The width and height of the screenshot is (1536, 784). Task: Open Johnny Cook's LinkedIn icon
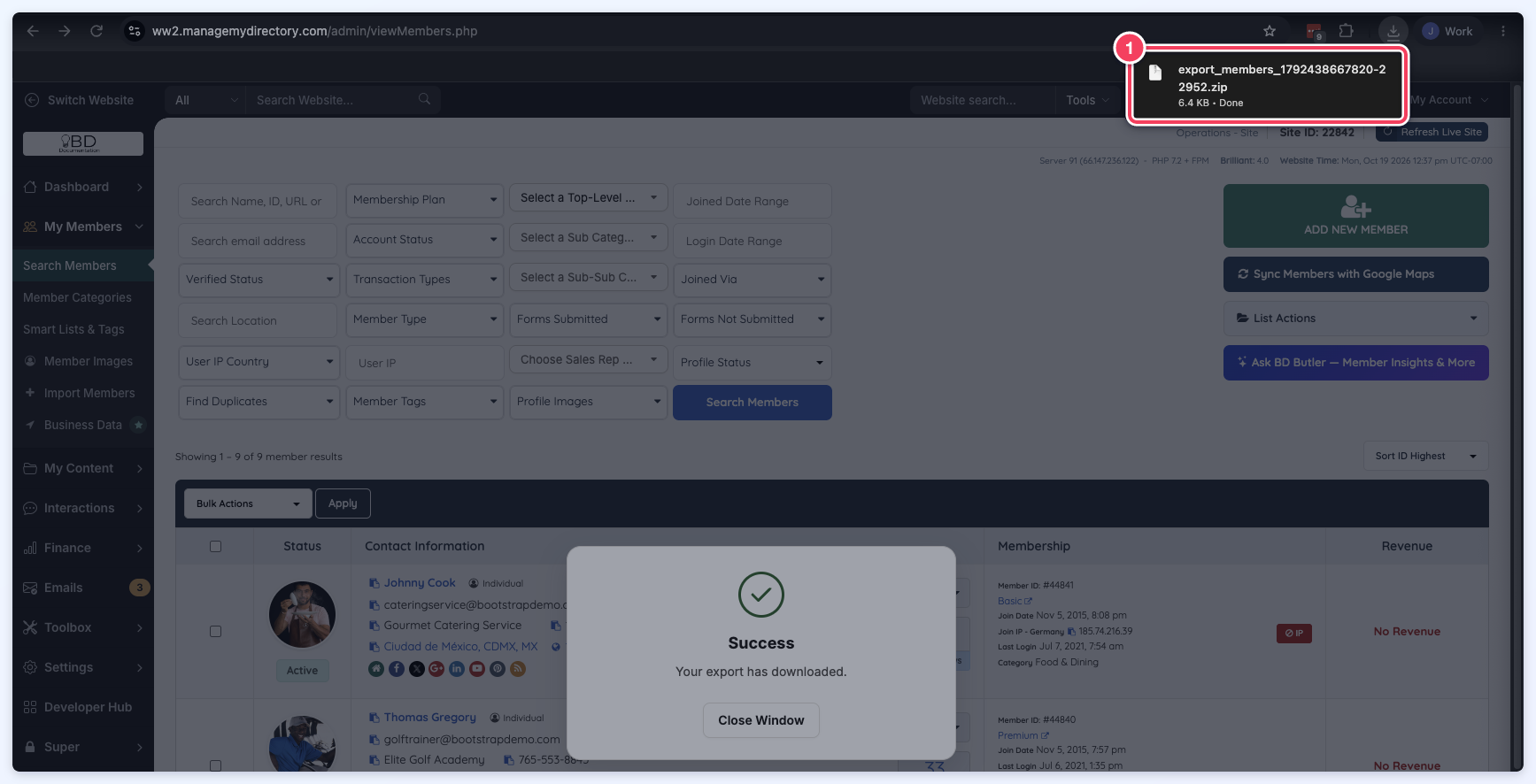(x=457, y=669)
